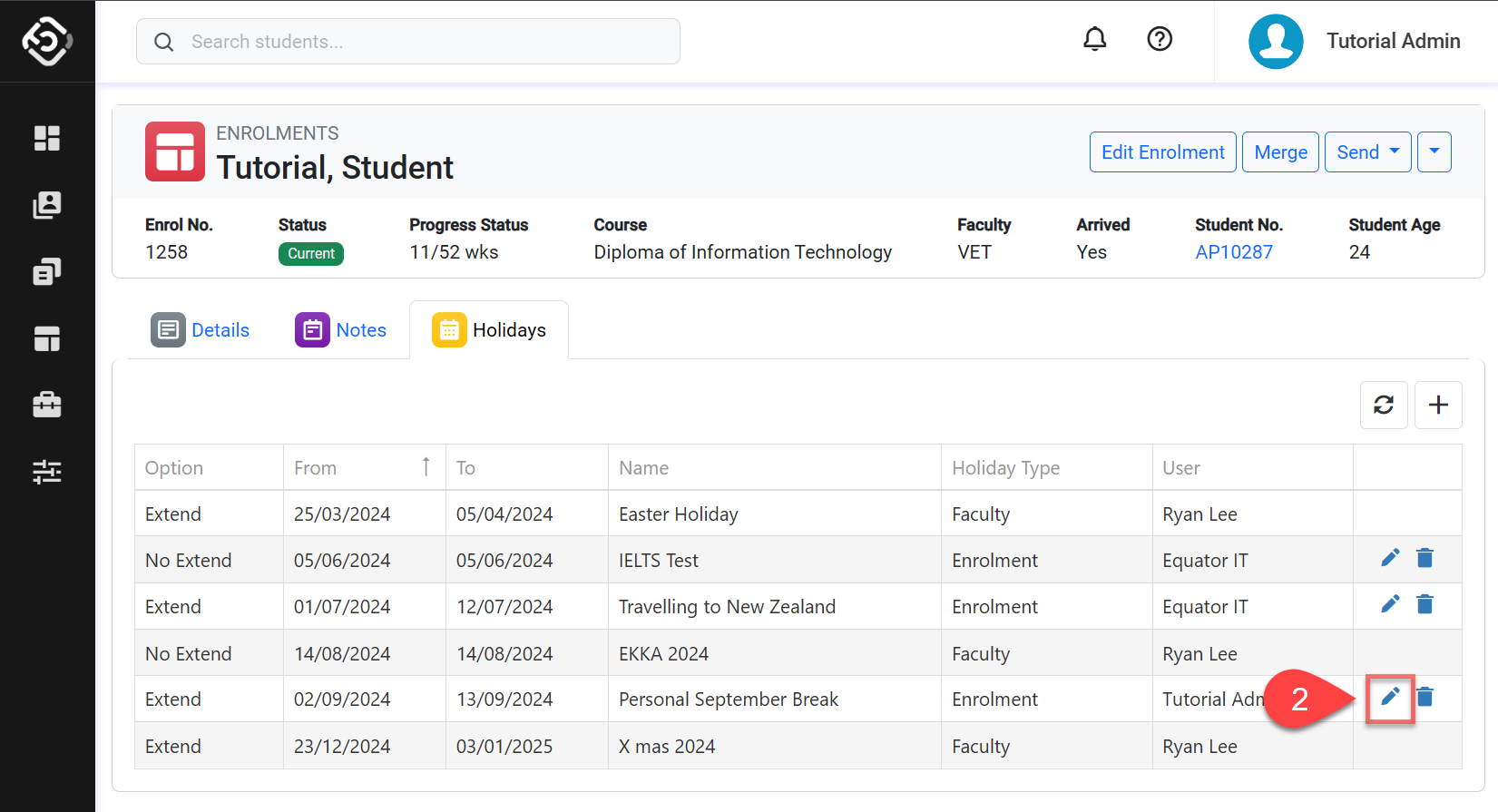Open the help question mark icon
This screenshot has height=812, width=1498.
point(1160,39)
